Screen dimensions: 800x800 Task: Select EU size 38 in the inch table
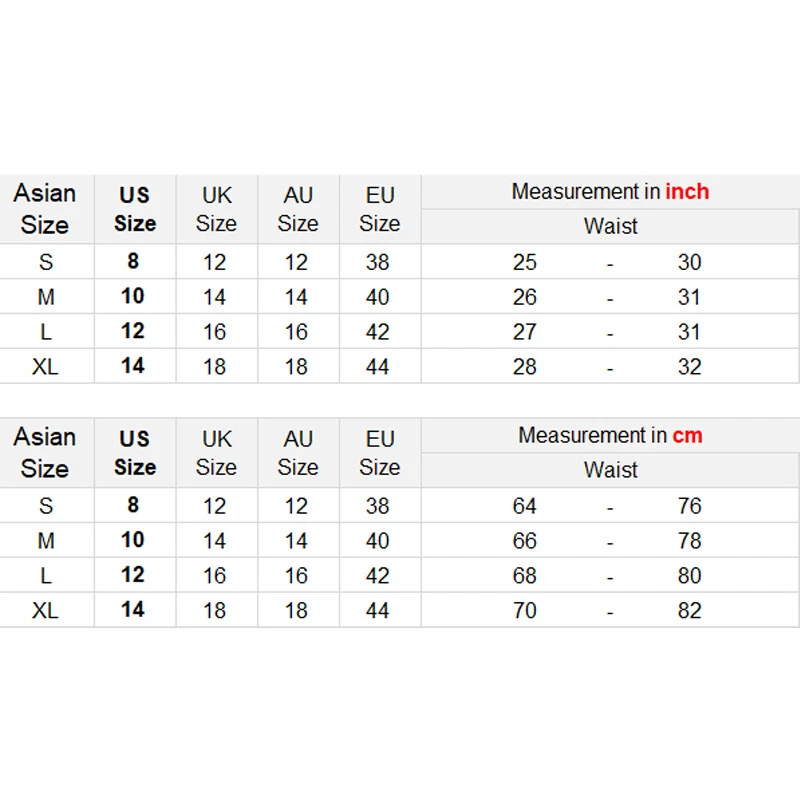378,263
